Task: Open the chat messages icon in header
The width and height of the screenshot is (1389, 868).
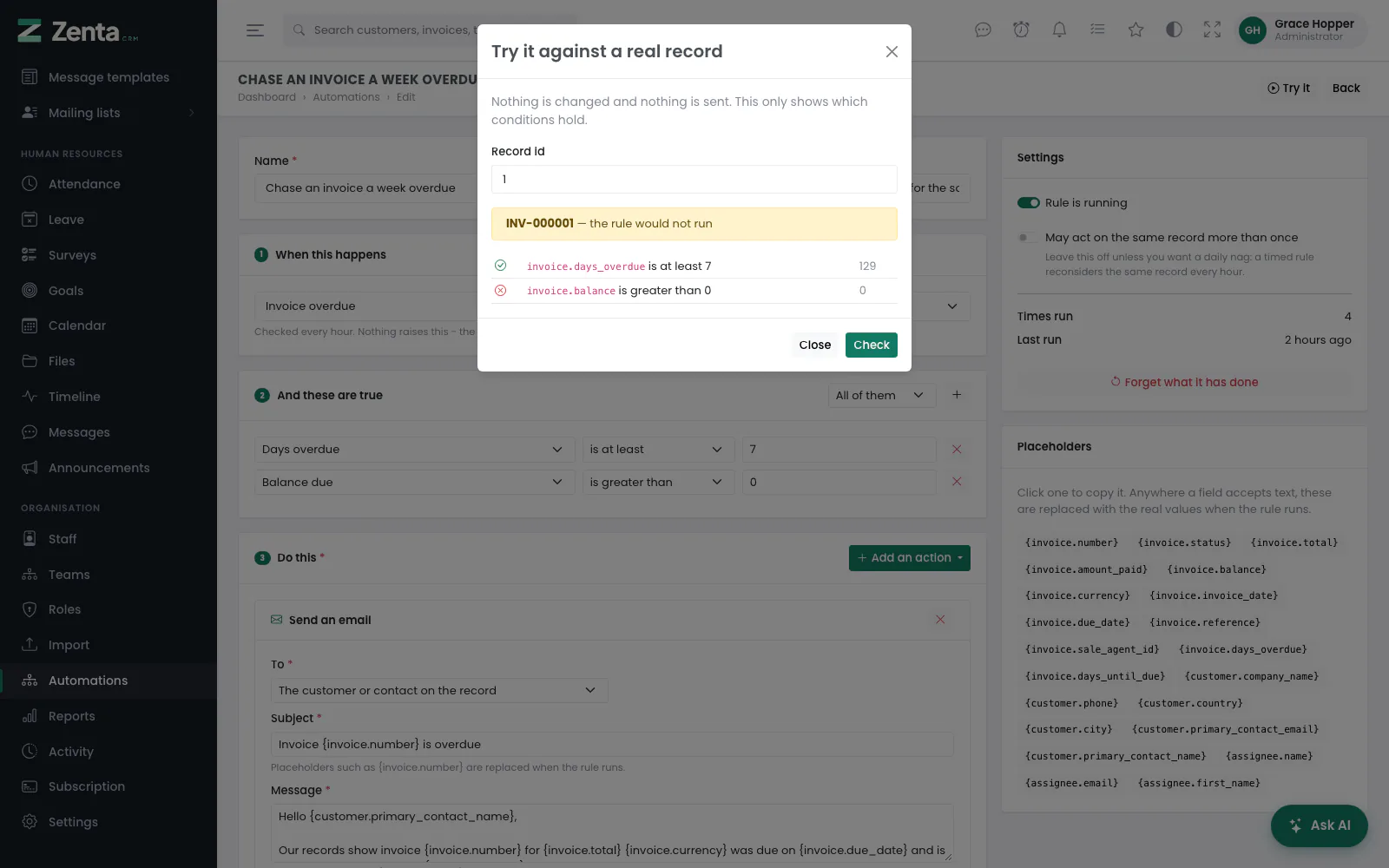Action: pos(983,30)
